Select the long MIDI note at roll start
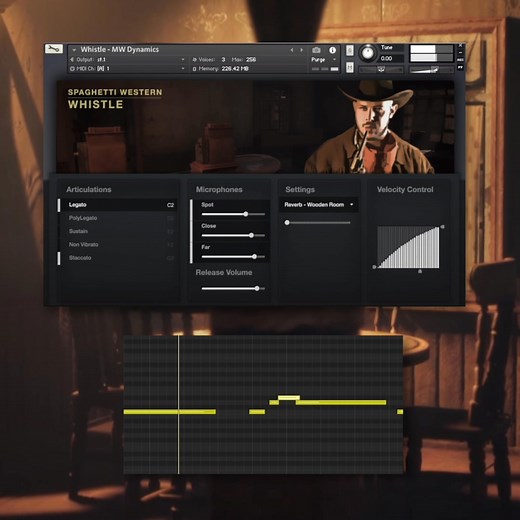Screen dimensions: 520x520 point(170,412)
